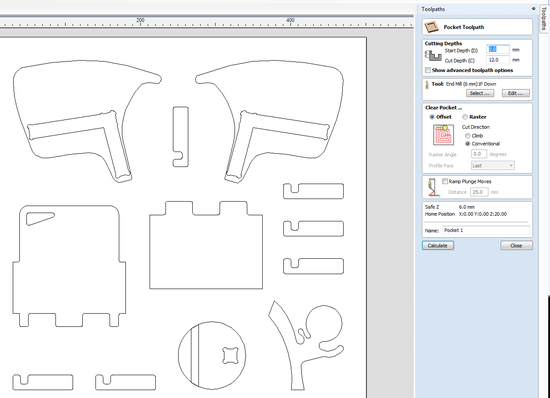The width and height of the screenshot is (550, 398).
Task: Pin the Toolpaths panel
Action: (534, 9)
